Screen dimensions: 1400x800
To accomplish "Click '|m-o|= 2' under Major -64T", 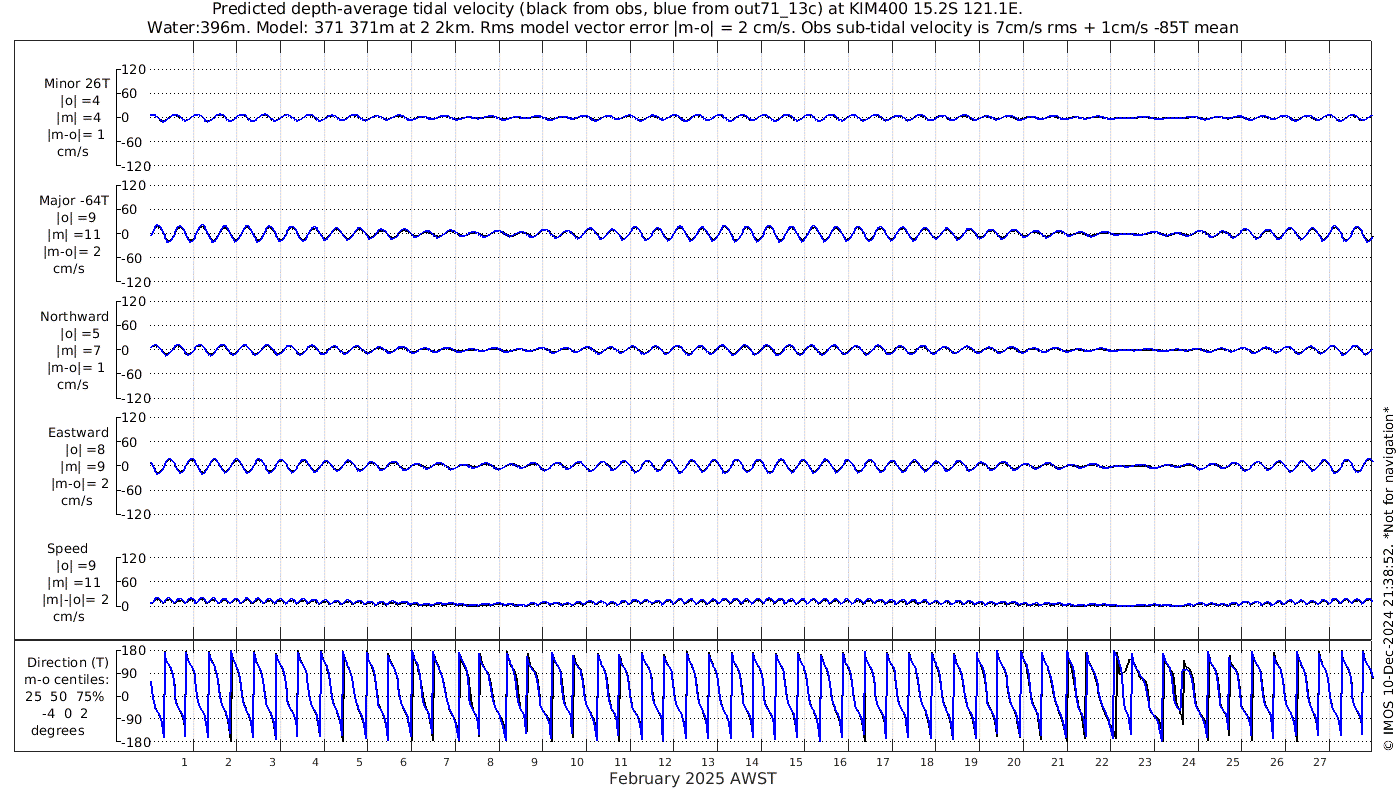I will [72, 252].
